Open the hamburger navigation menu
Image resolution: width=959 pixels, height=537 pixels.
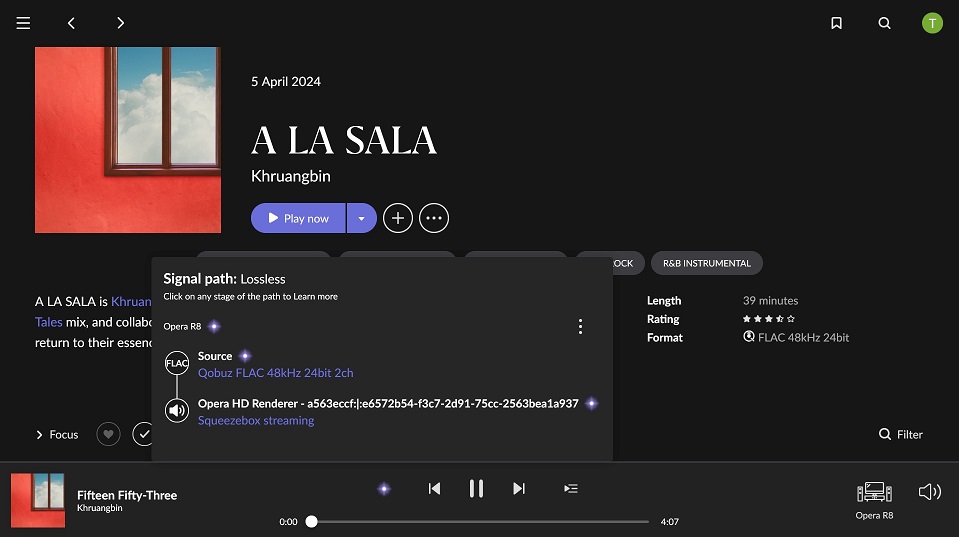(x=23, y=23)
